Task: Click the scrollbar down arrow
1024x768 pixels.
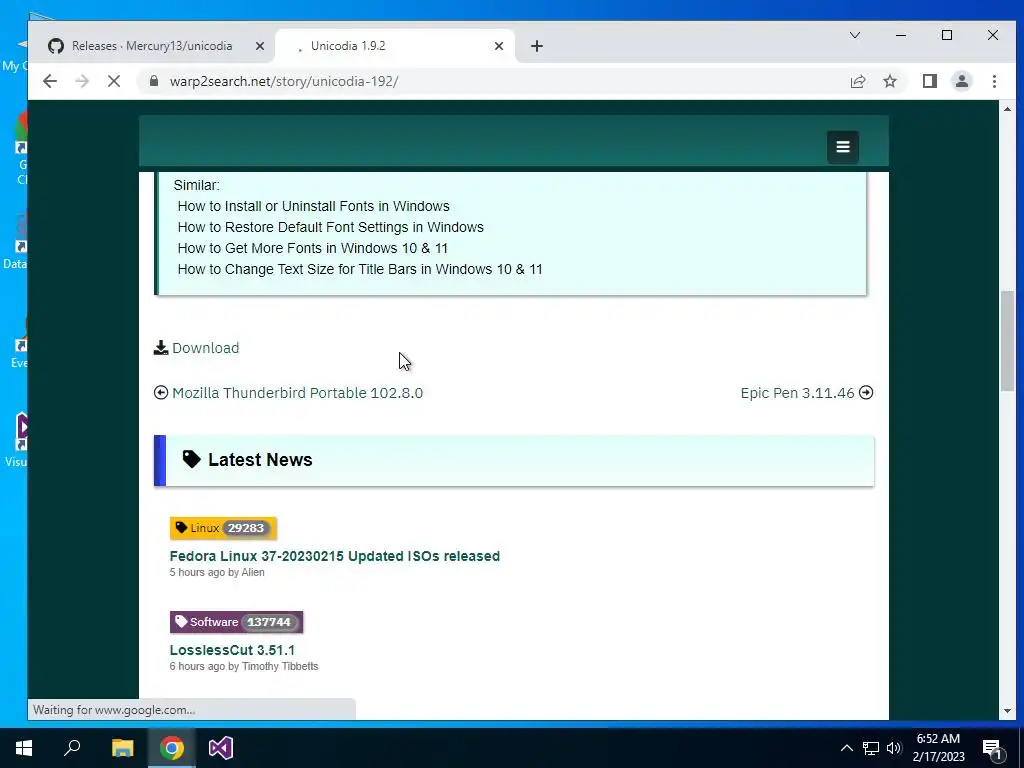Action: (x=1007, y=711)
